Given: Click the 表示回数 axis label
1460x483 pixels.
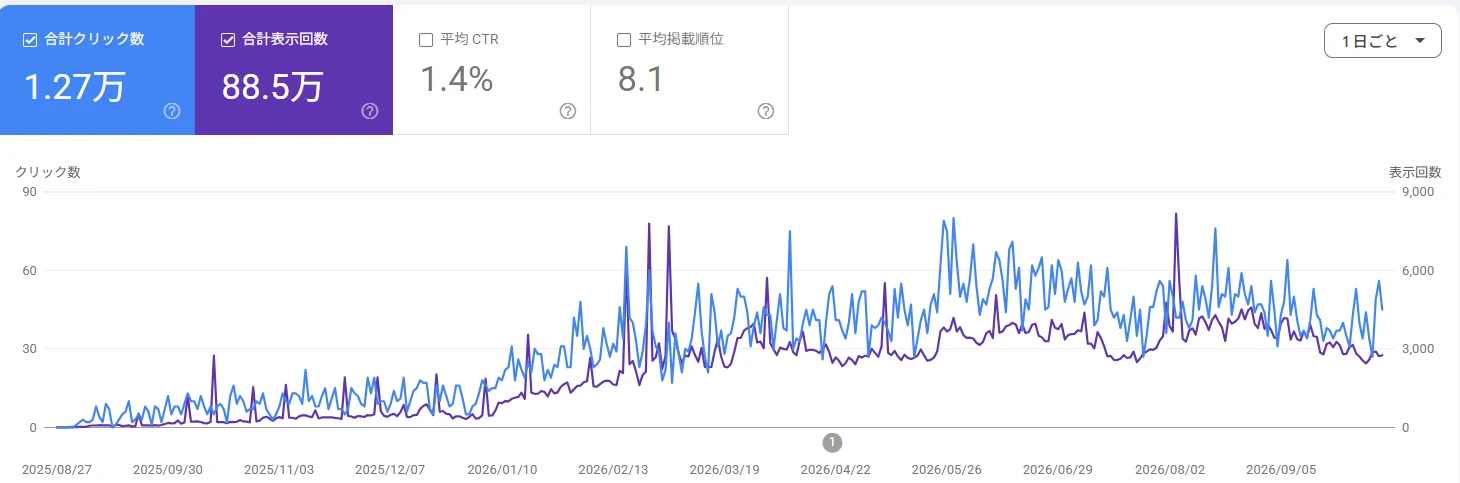Looking at the screenshot, I should coord(1415,172).
